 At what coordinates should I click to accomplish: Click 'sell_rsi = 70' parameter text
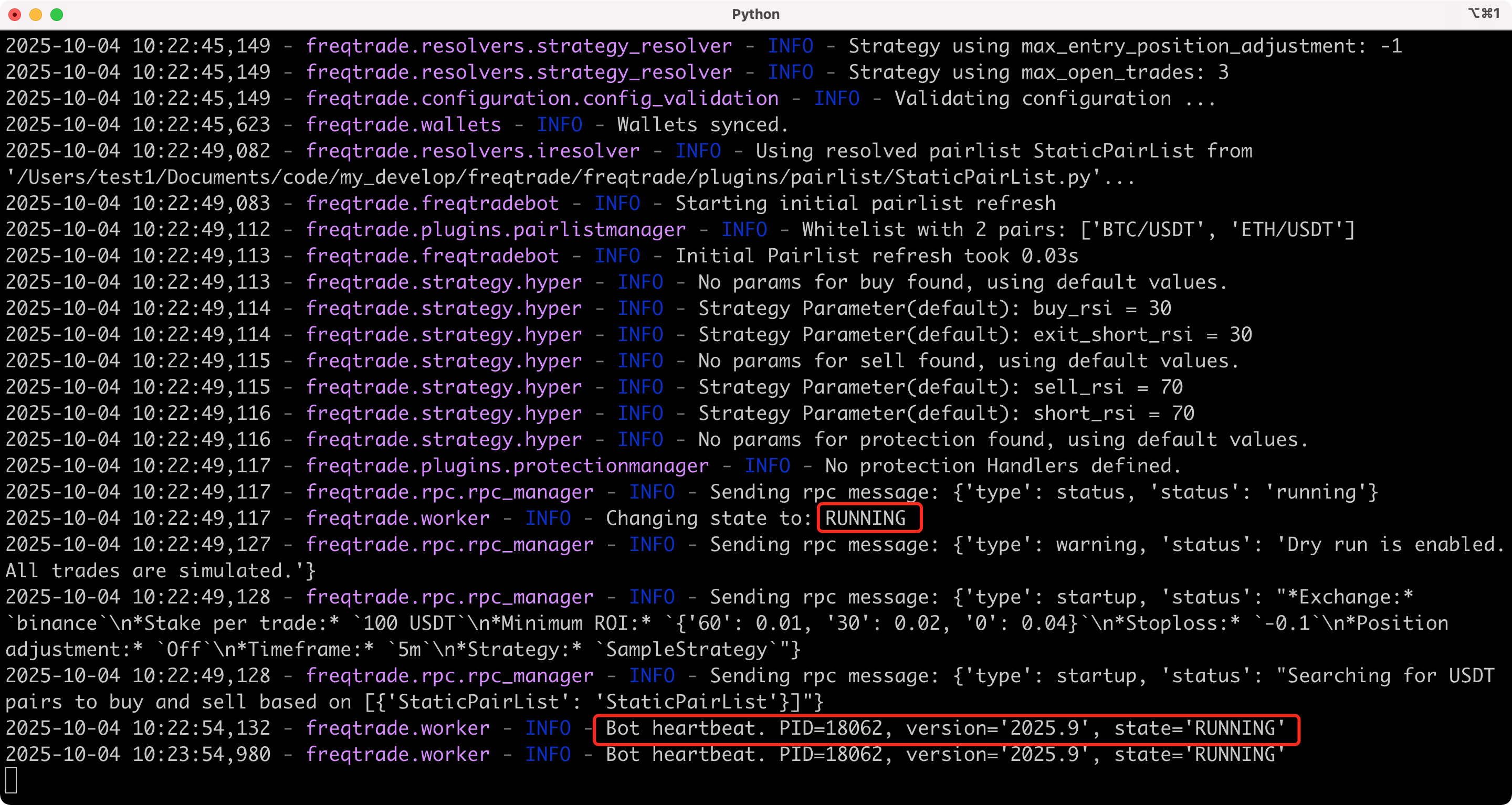[x=1108, y=387]
